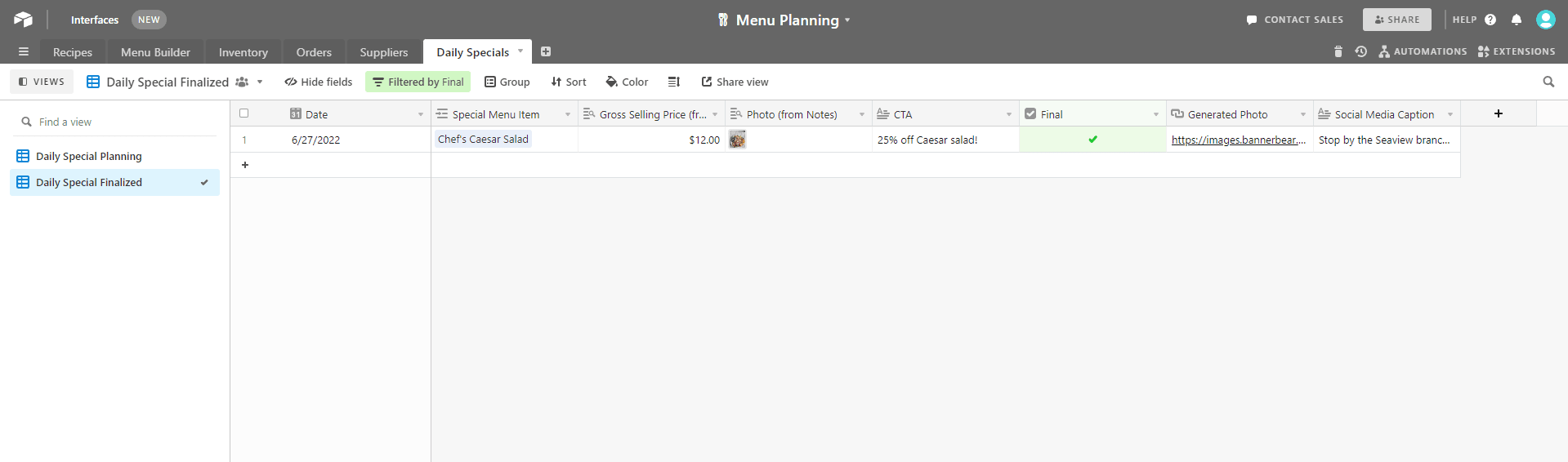Toggle the select-all rows checkbox
This screenshot has width=1568, height=462.
[x=243, y=113]
